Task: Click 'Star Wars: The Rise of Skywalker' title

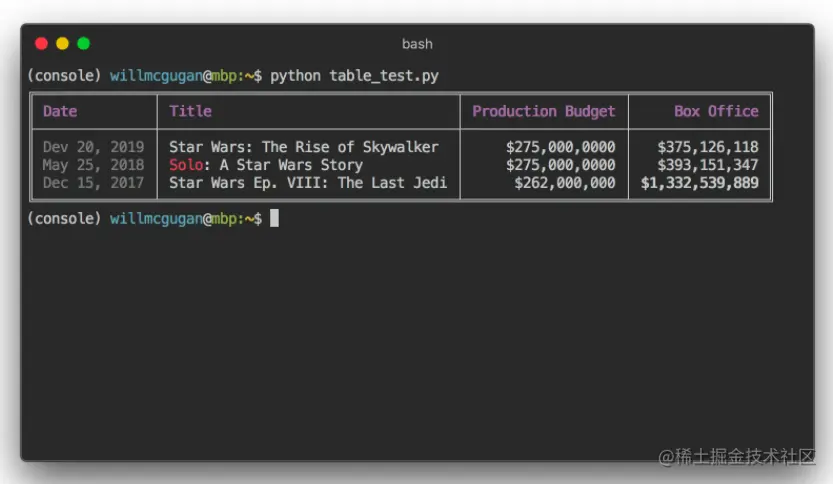Action: click(x=304, y=147)
